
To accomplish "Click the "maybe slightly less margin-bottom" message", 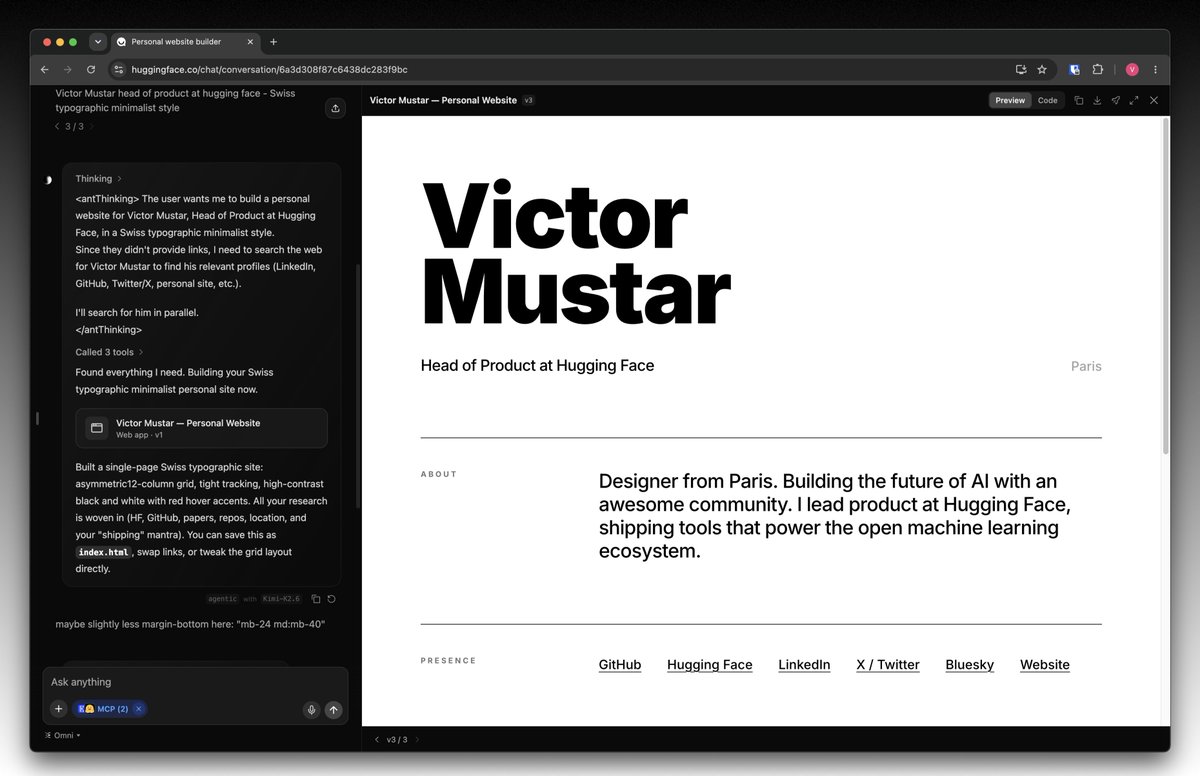I will click(x=190, y=624).
